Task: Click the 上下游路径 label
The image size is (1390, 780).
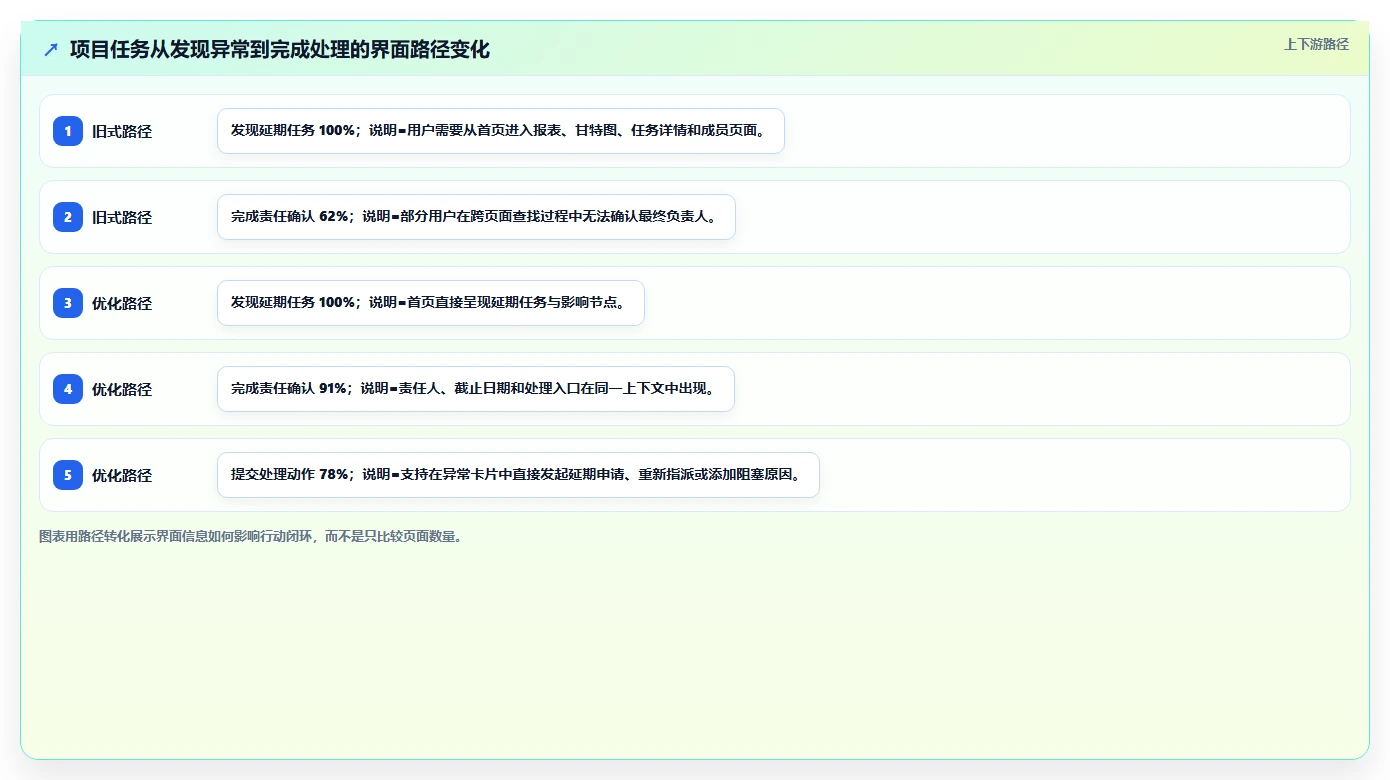Action: point(1316,44)
